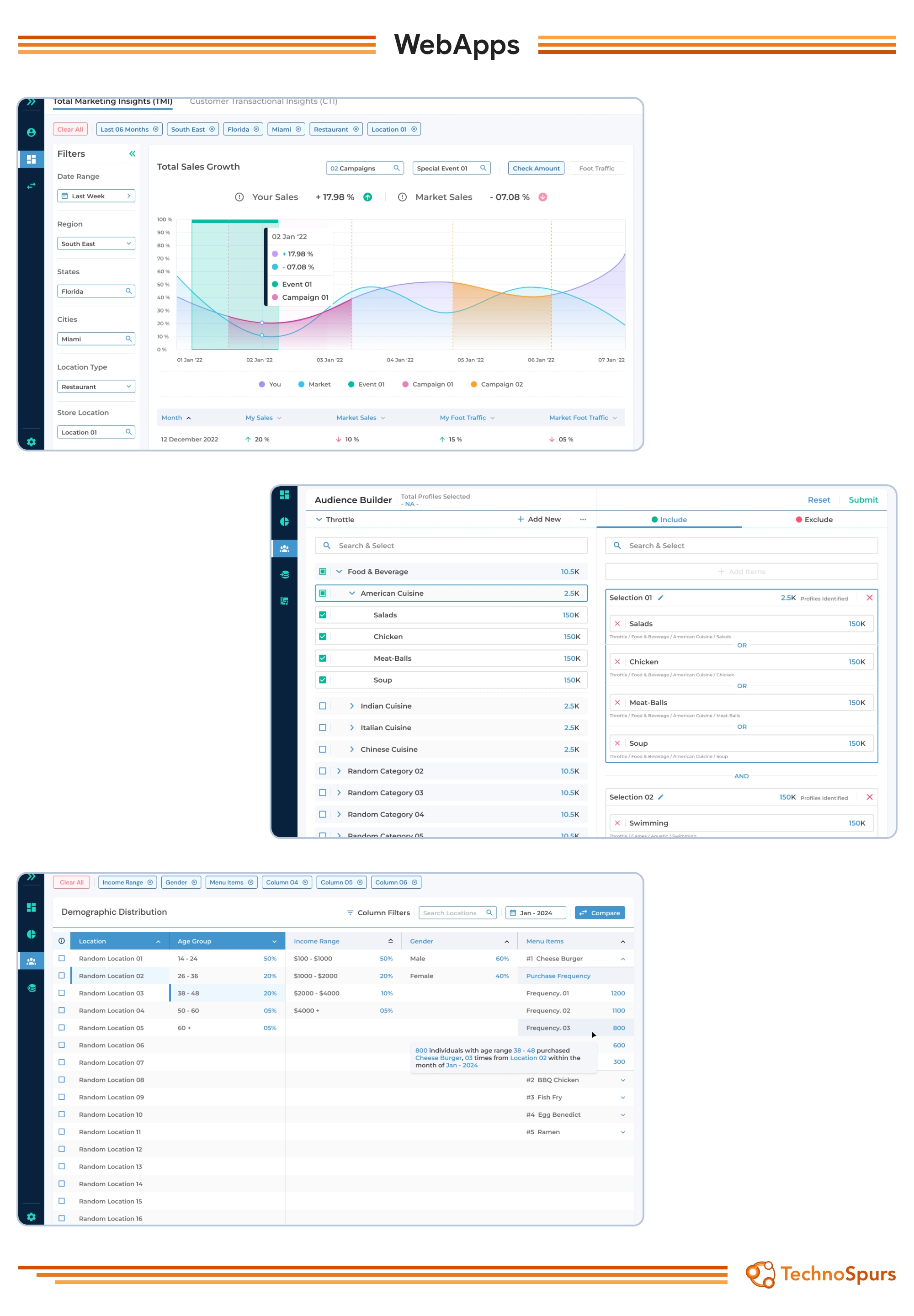Screen dimensions: 914x1316
Task: Collapse the Filters panel with double-chevron icon
Action: (132, 154)
